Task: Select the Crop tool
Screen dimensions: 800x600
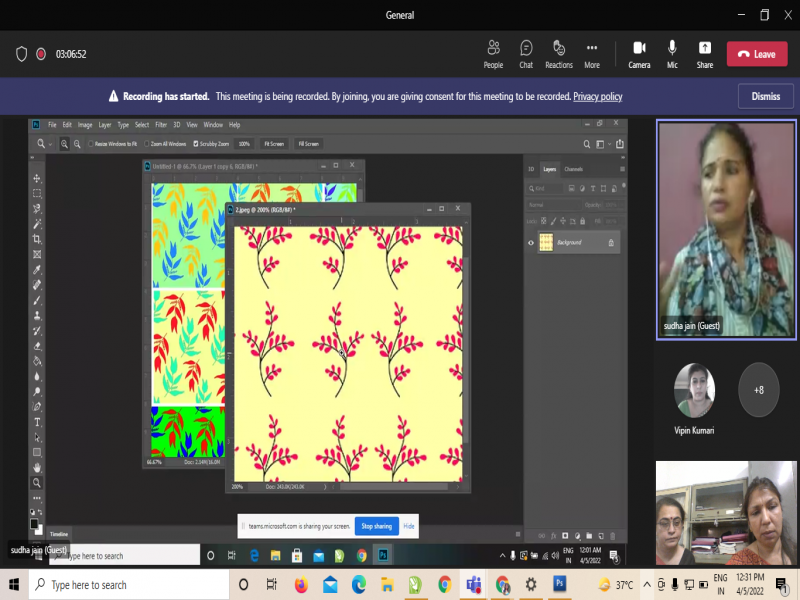Action: (x=37, y=239)
